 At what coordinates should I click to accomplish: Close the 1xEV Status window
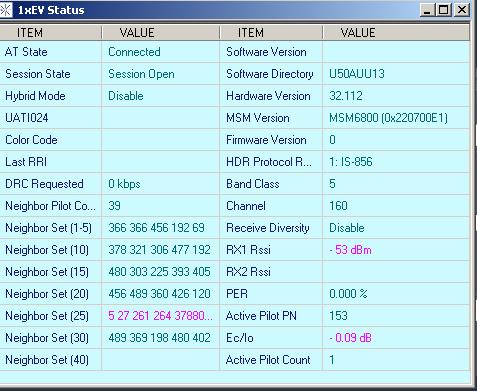tap(462, 10)
